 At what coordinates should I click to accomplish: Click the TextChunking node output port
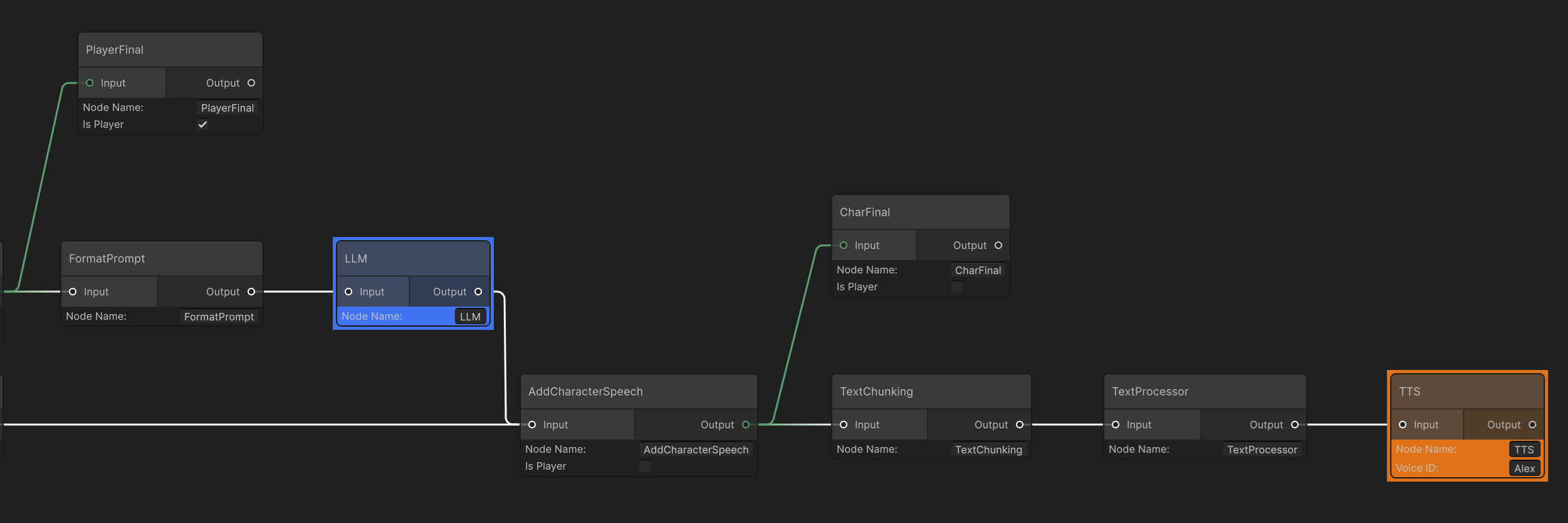click(1020, 425)
